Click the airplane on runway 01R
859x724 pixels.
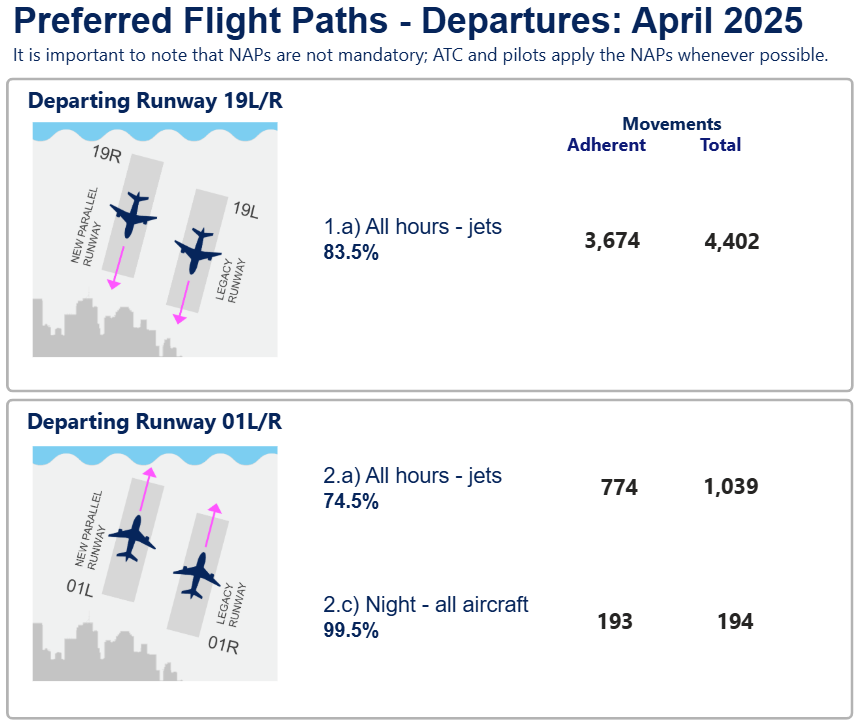[x=197, y=576]
